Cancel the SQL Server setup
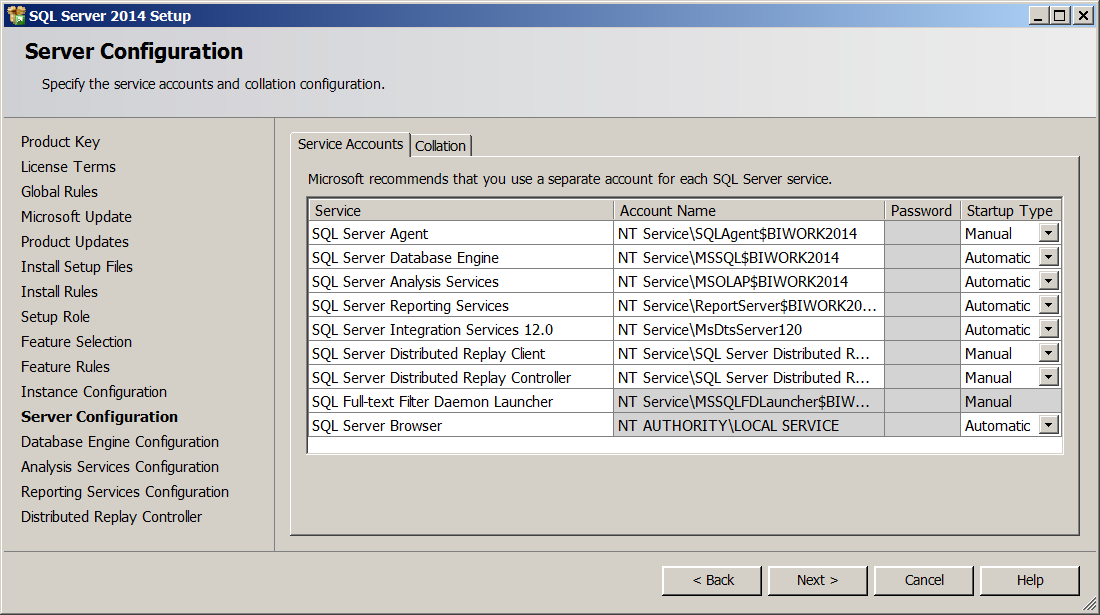Image resolution: width=1100 pixels, height=615 pixels. click(924, 580)
